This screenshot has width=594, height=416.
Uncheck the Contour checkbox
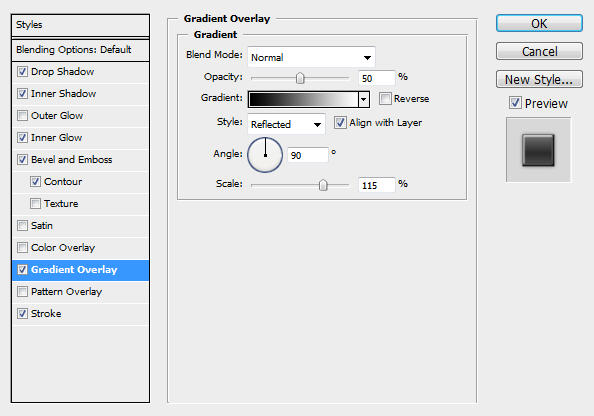[35, 181]
